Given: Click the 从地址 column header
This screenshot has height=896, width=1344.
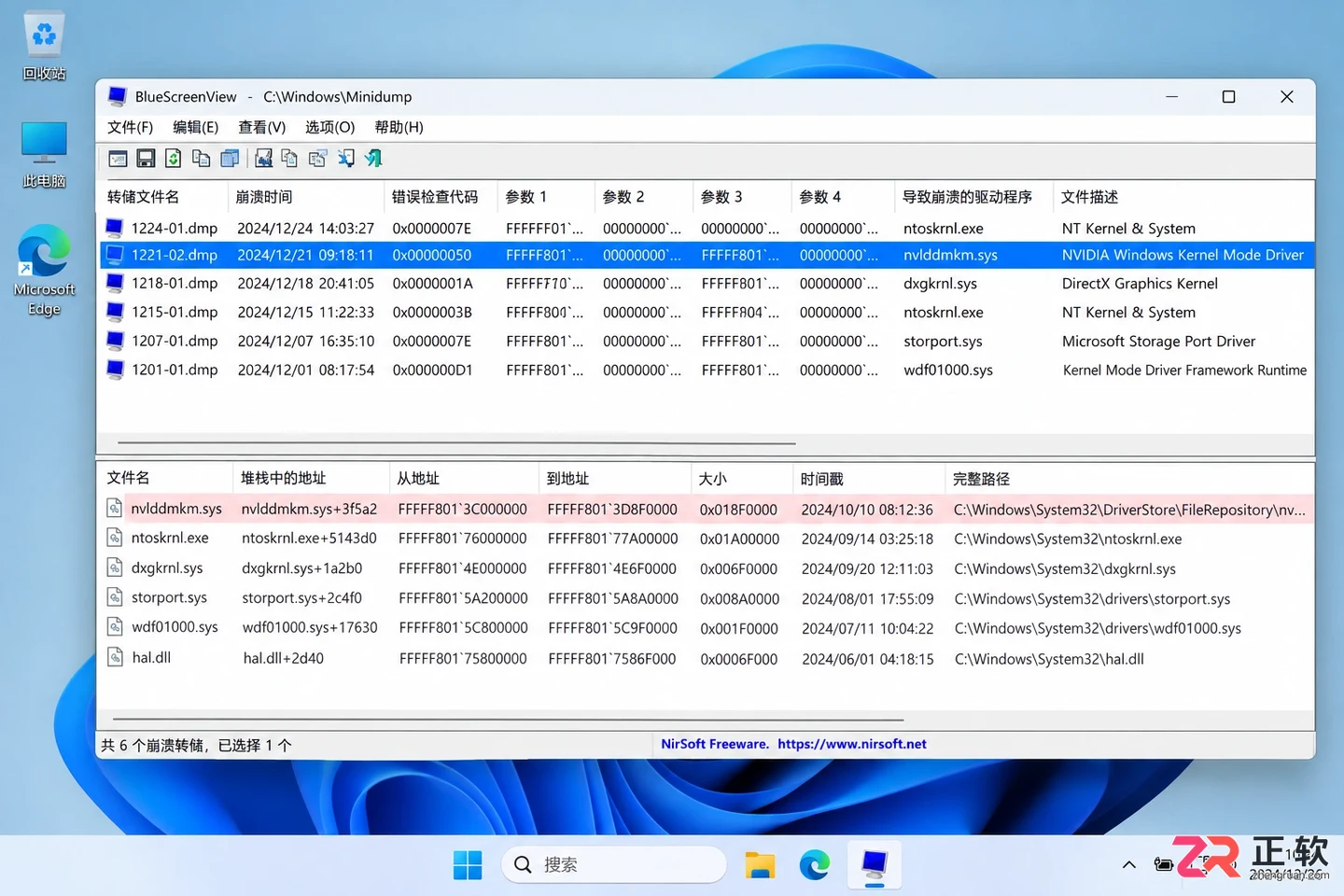Looking at the screenshot, I should [x=464, y=478].
